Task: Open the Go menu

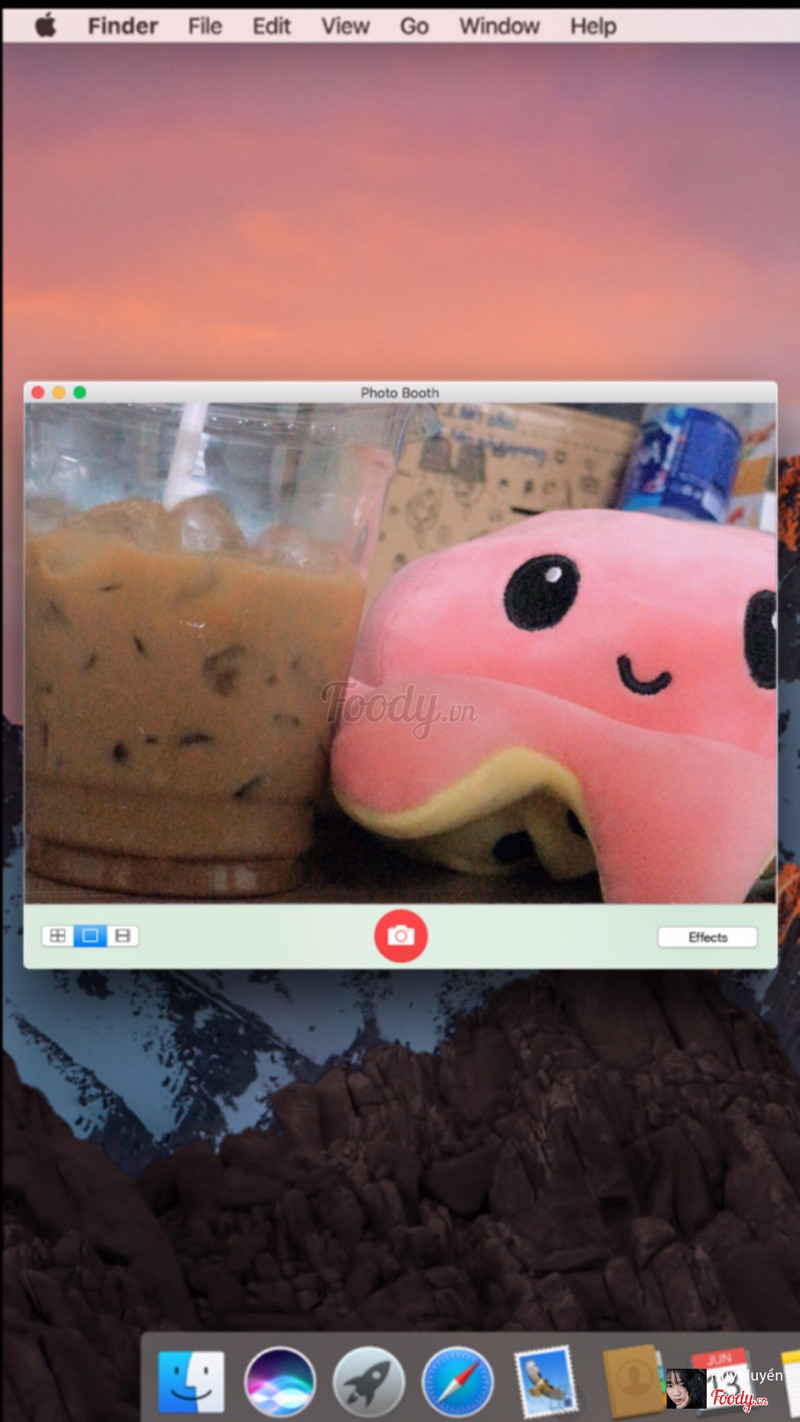Action: click(414, 27)
